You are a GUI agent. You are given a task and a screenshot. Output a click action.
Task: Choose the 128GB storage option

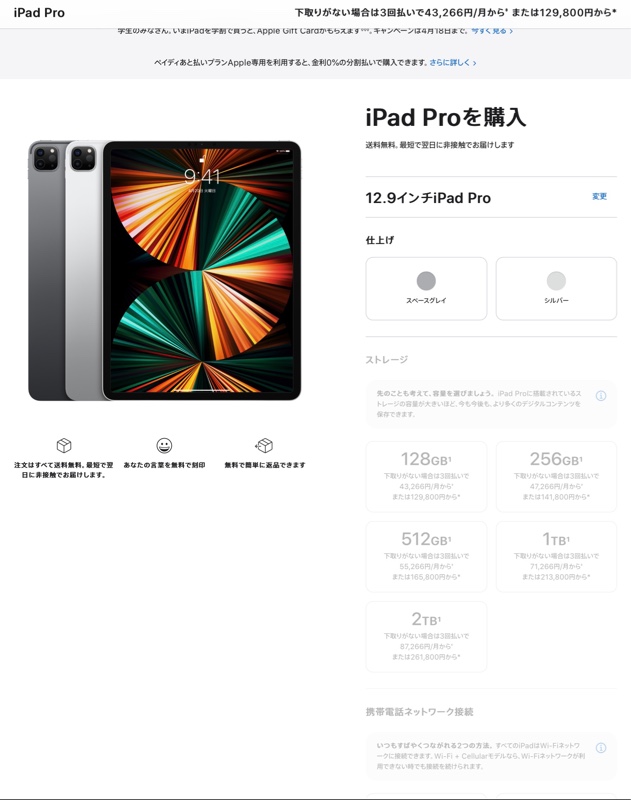coord(426,477)
